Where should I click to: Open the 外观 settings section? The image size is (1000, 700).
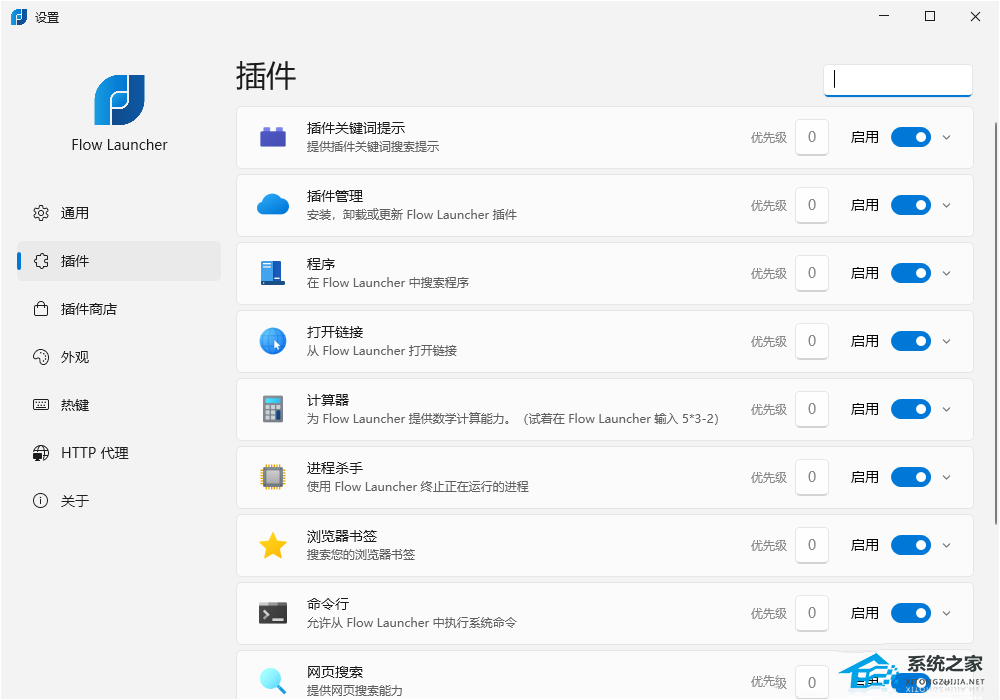(x=119, y=357)
